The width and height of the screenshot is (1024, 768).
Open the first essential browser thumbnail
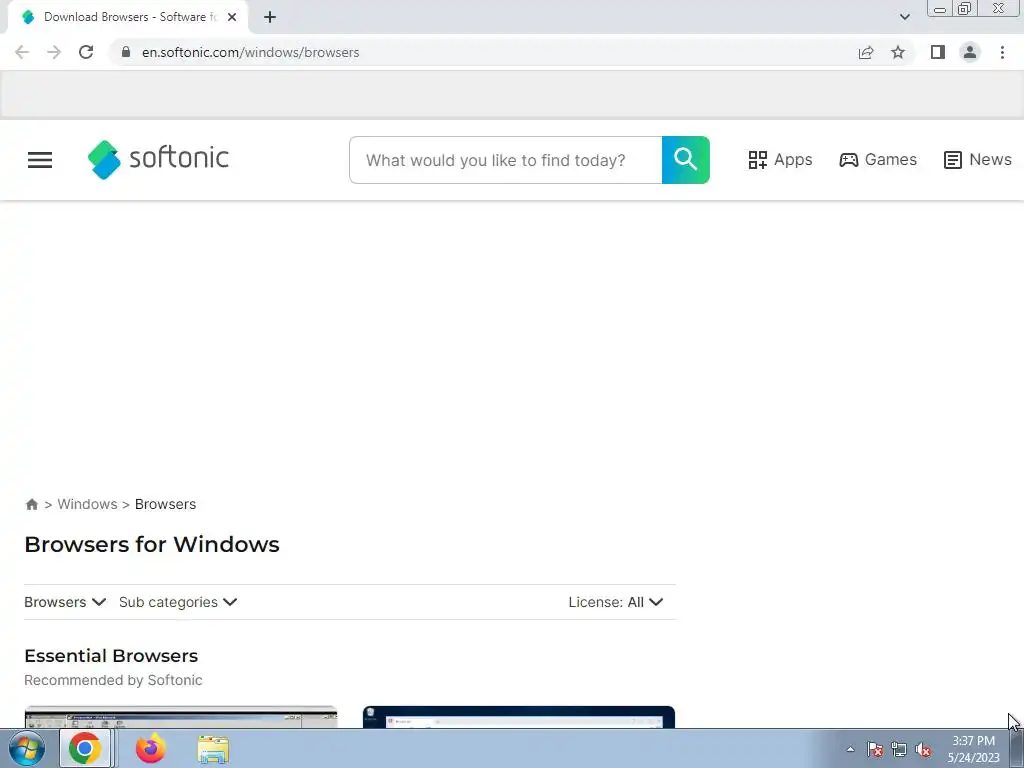point(181,717)
